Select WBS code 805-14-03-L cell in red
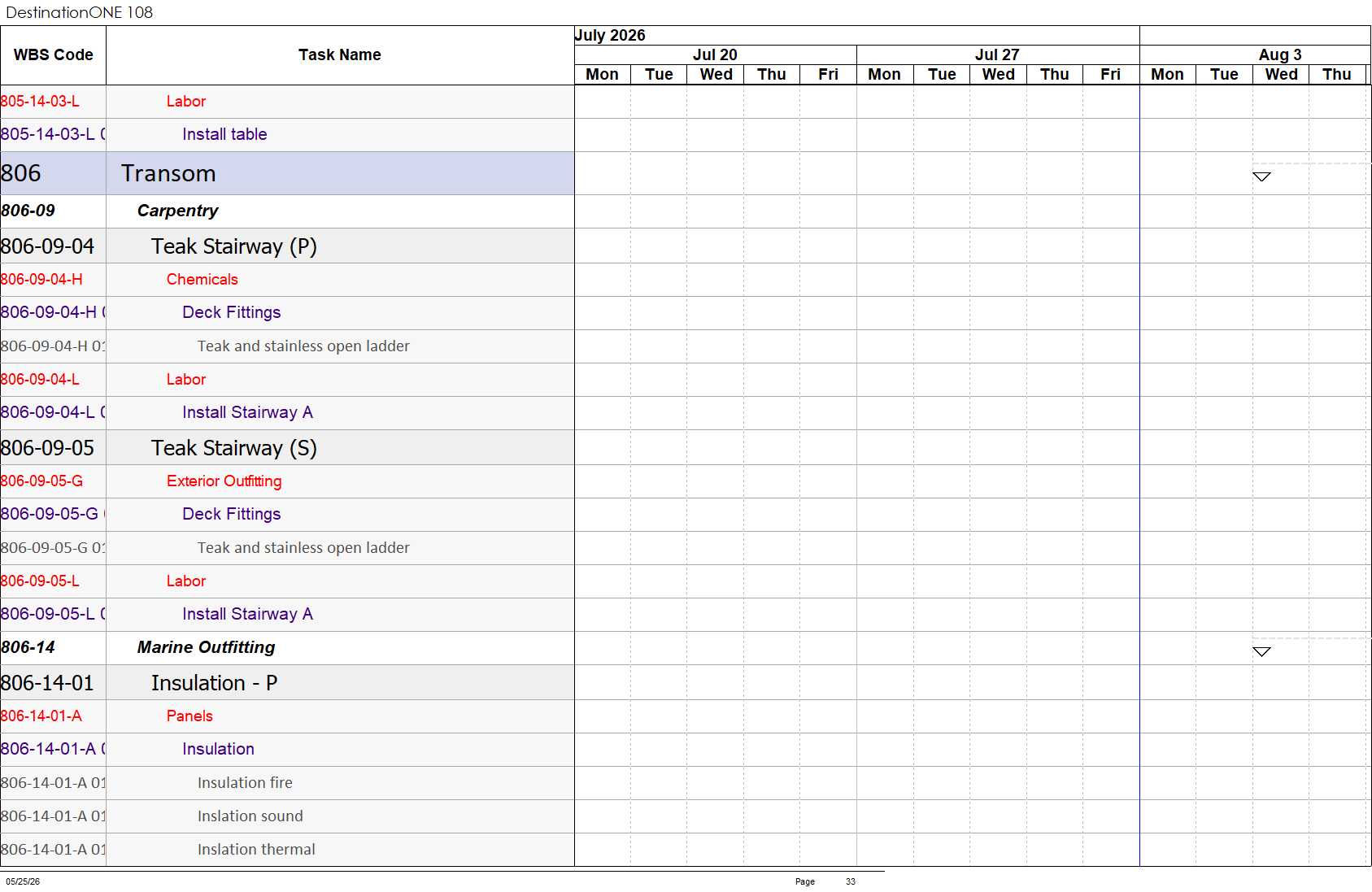This screenshot has height=892, width=1372. point(53,102)
